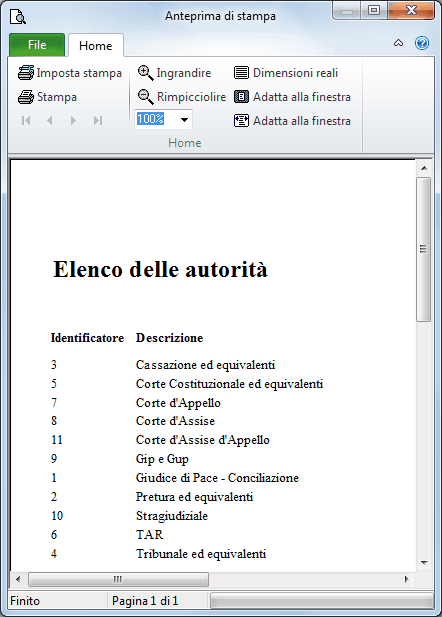
Task: Go to first page navigation arrow
Action: (x=26, y=120)
